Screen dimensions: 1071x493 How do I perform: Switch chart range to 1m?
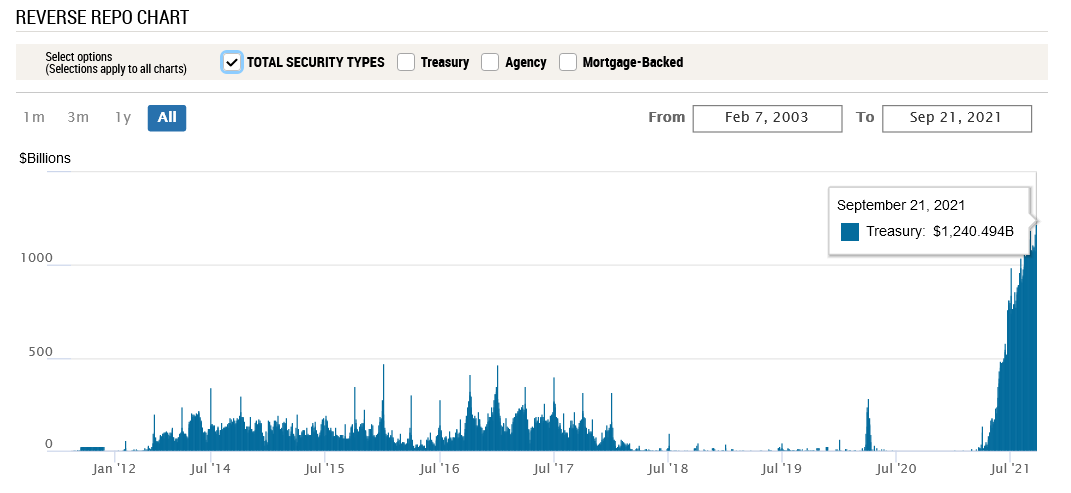point(34,118)
